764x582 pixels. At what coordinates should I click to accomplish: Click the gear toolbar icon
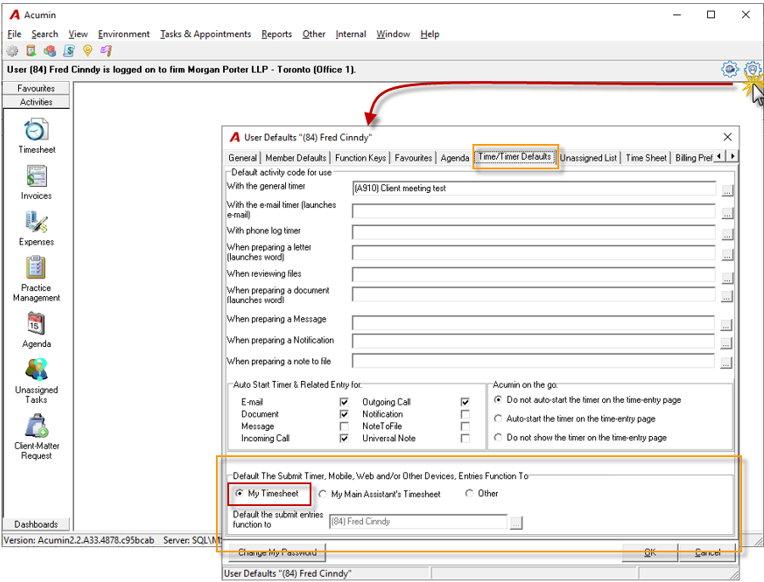(x=12, y=50)
